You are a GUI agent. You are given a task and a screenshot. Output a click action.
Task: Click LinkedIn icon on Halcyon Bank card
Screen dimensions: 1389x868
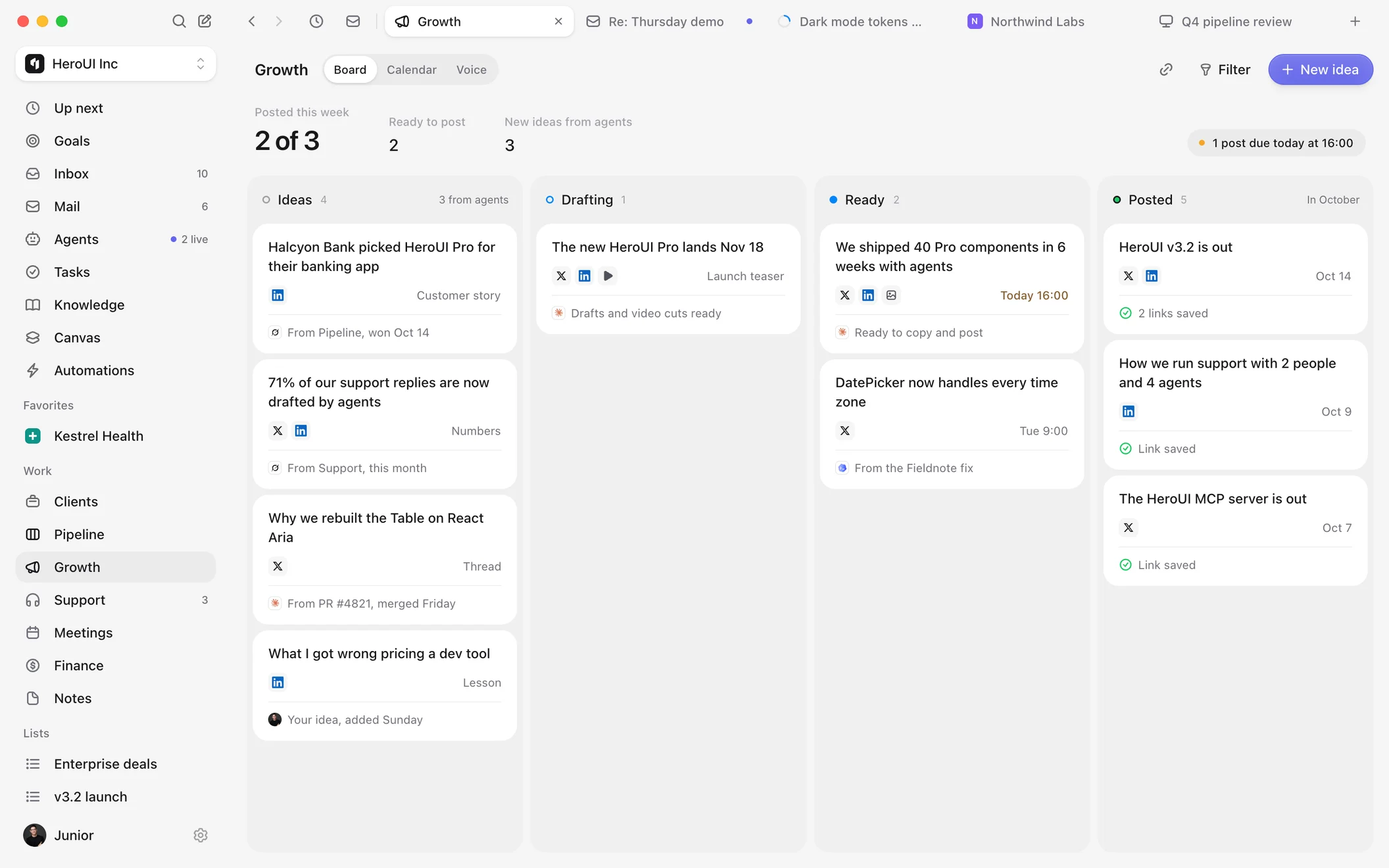[x=278, y=295]
